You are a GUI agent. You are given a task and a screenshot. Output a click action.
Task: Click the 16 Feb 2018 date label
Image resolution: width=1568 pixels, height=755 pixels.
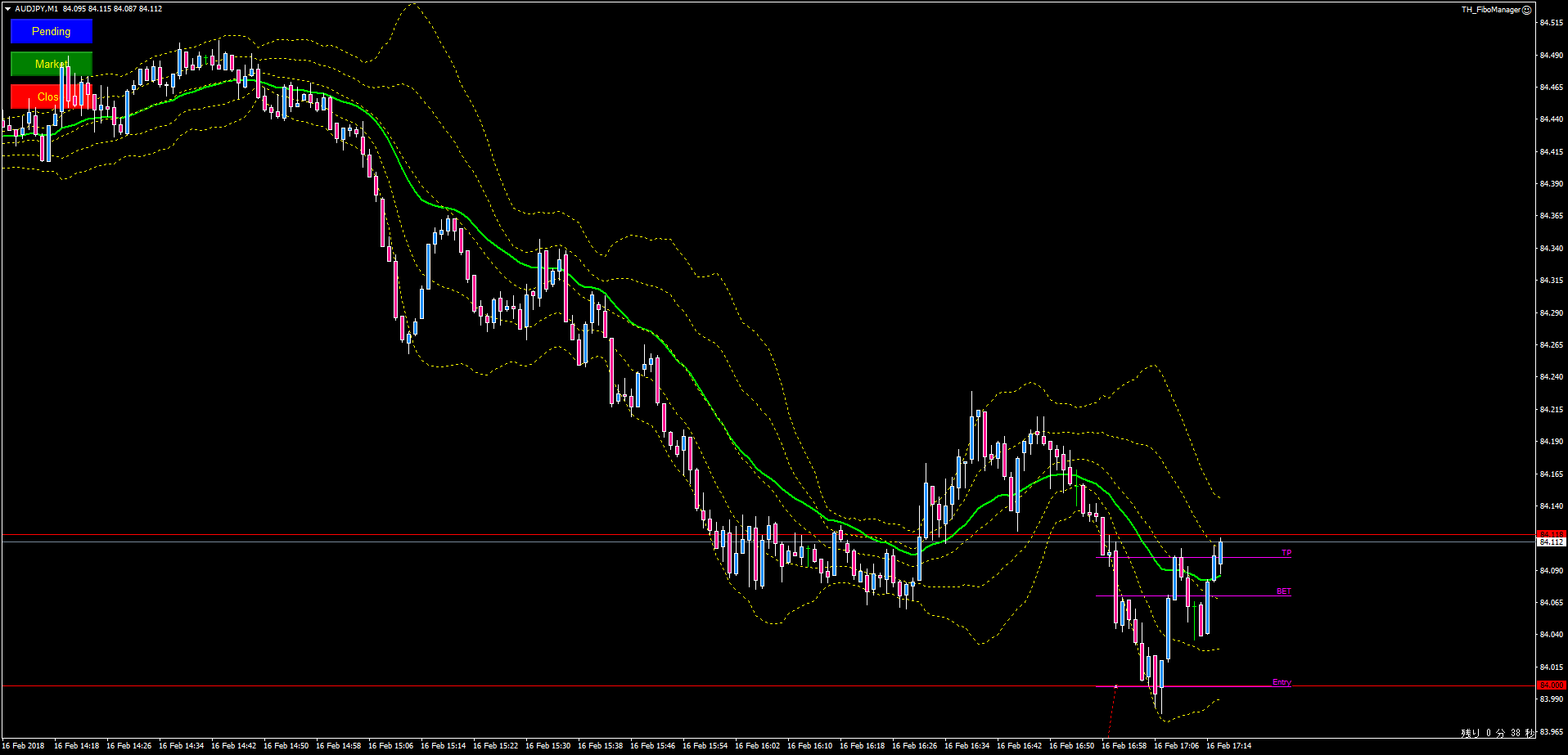pos(23,746)
